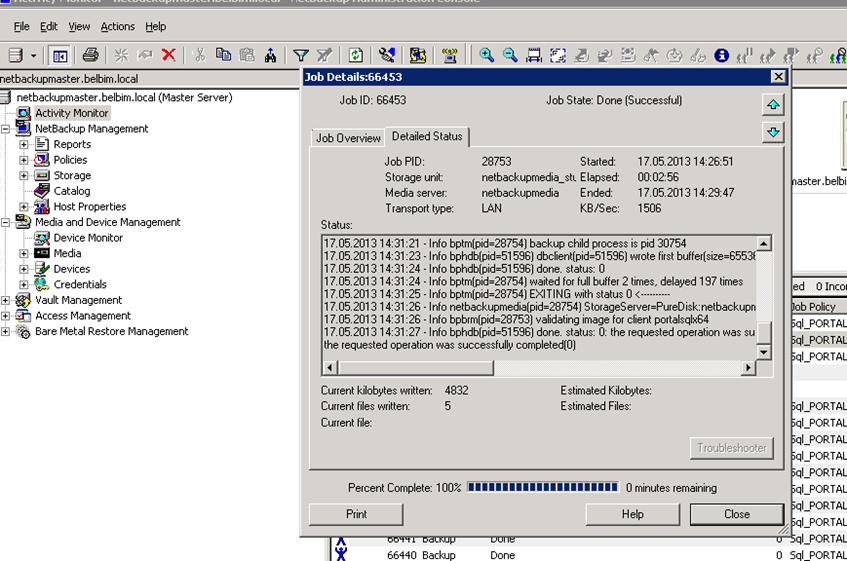Viewport: 847px width, 561px height.
Task: Switch to the Job Overview tab
Action: [x=348, y=138]
